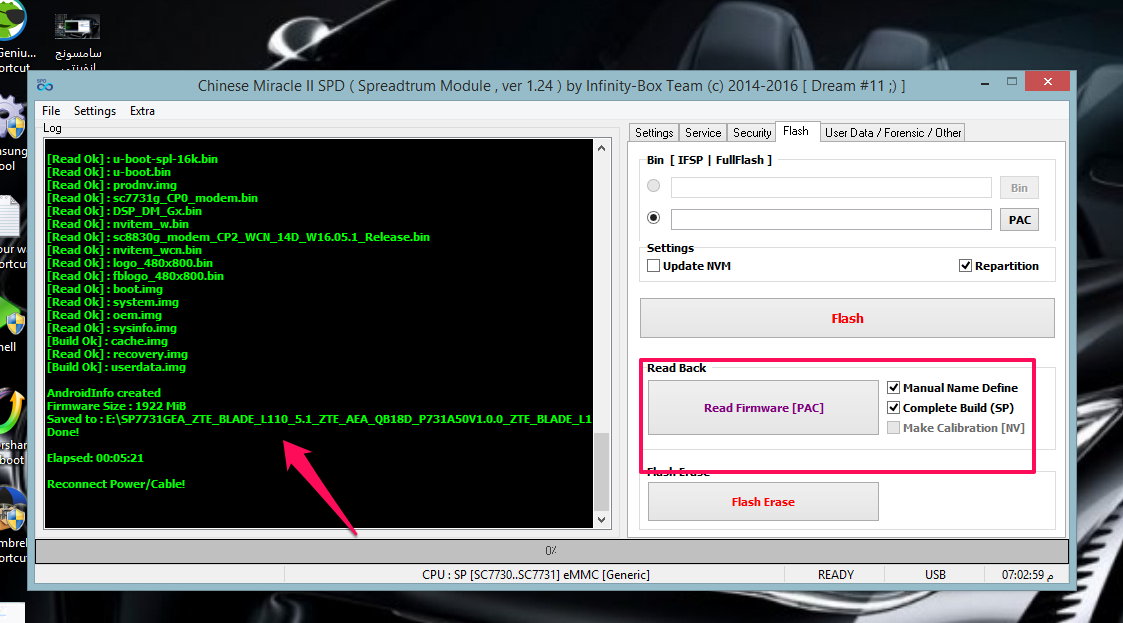The image size is (1123, 623).
Task: Click the Bin browse button
Action: coord(1018,188)
